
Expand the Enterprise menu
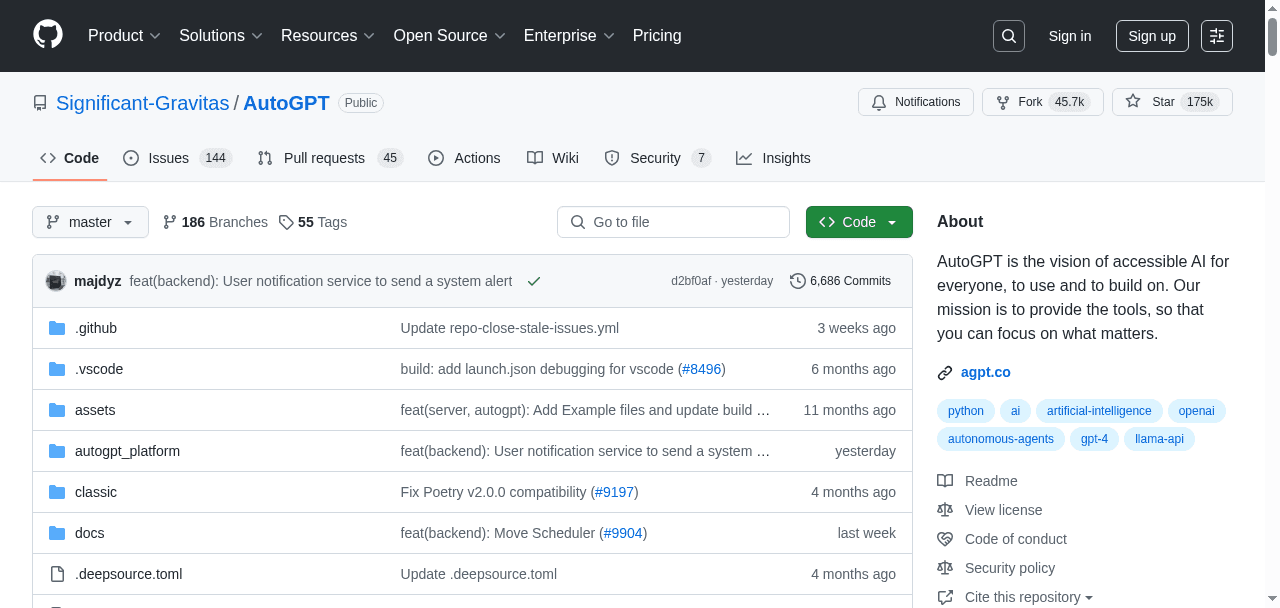569,36
